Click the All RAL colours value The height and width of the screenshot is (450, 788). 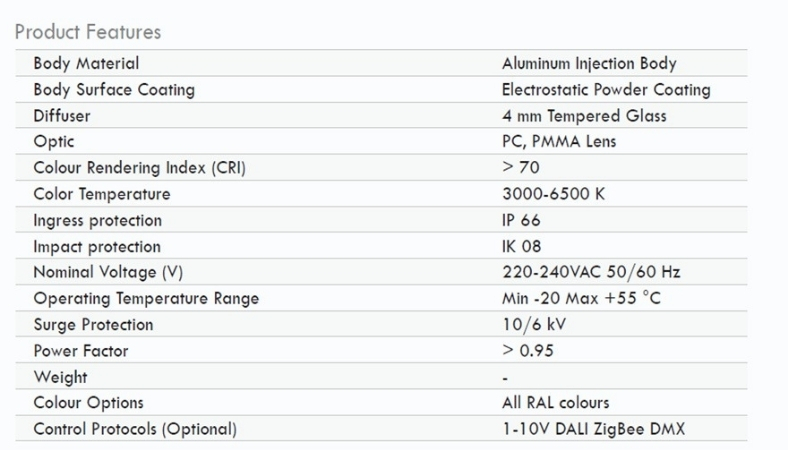click(x=555, y=403)
